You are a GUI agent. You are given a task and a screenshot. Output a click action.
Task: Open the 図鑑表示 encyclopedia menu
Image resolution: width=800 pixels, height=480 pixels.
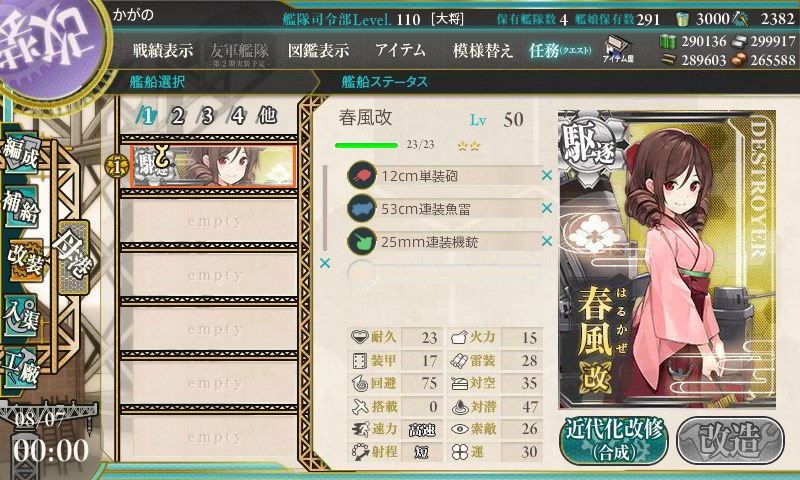(318, 50)
